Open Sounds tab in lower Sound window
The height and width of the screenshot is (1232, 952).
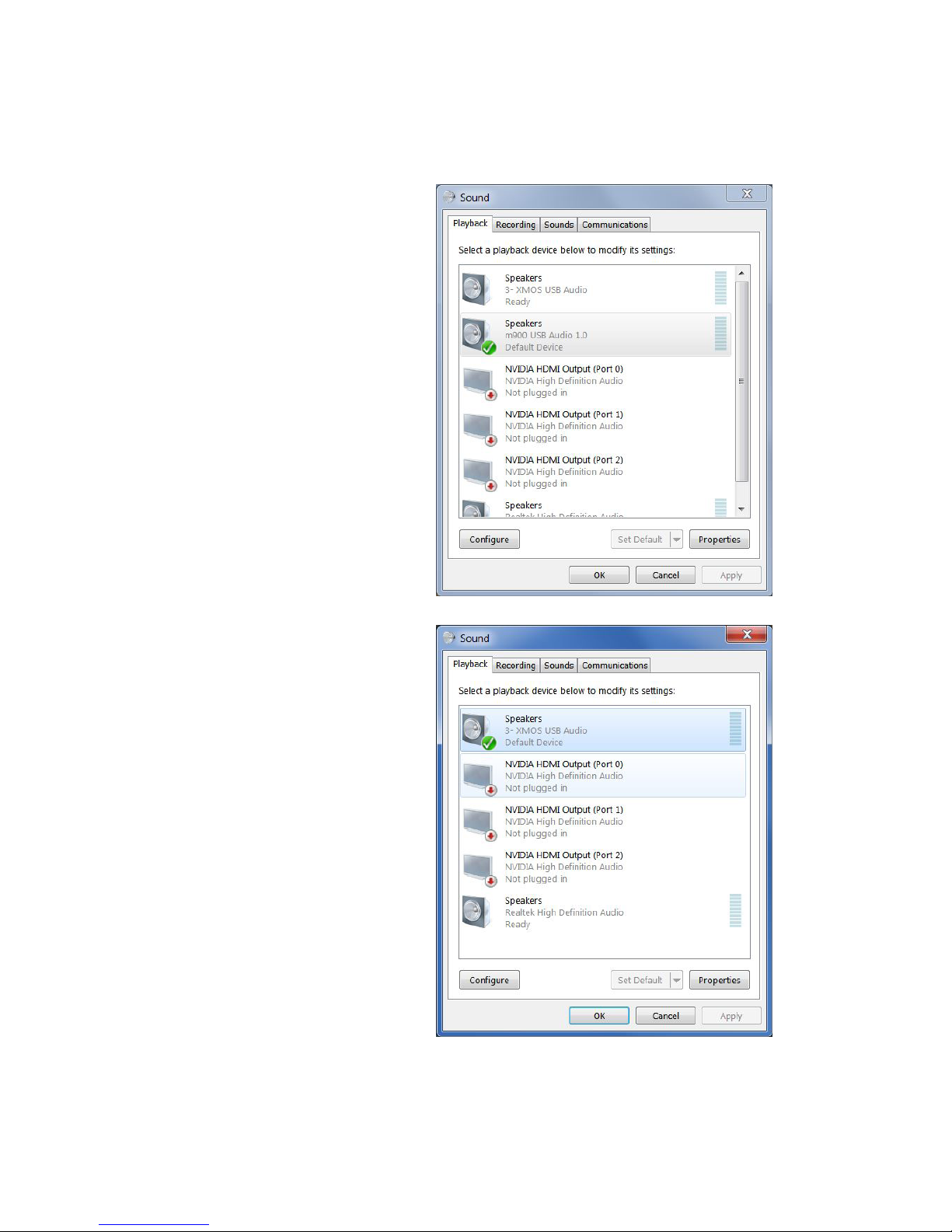point(559,665)
